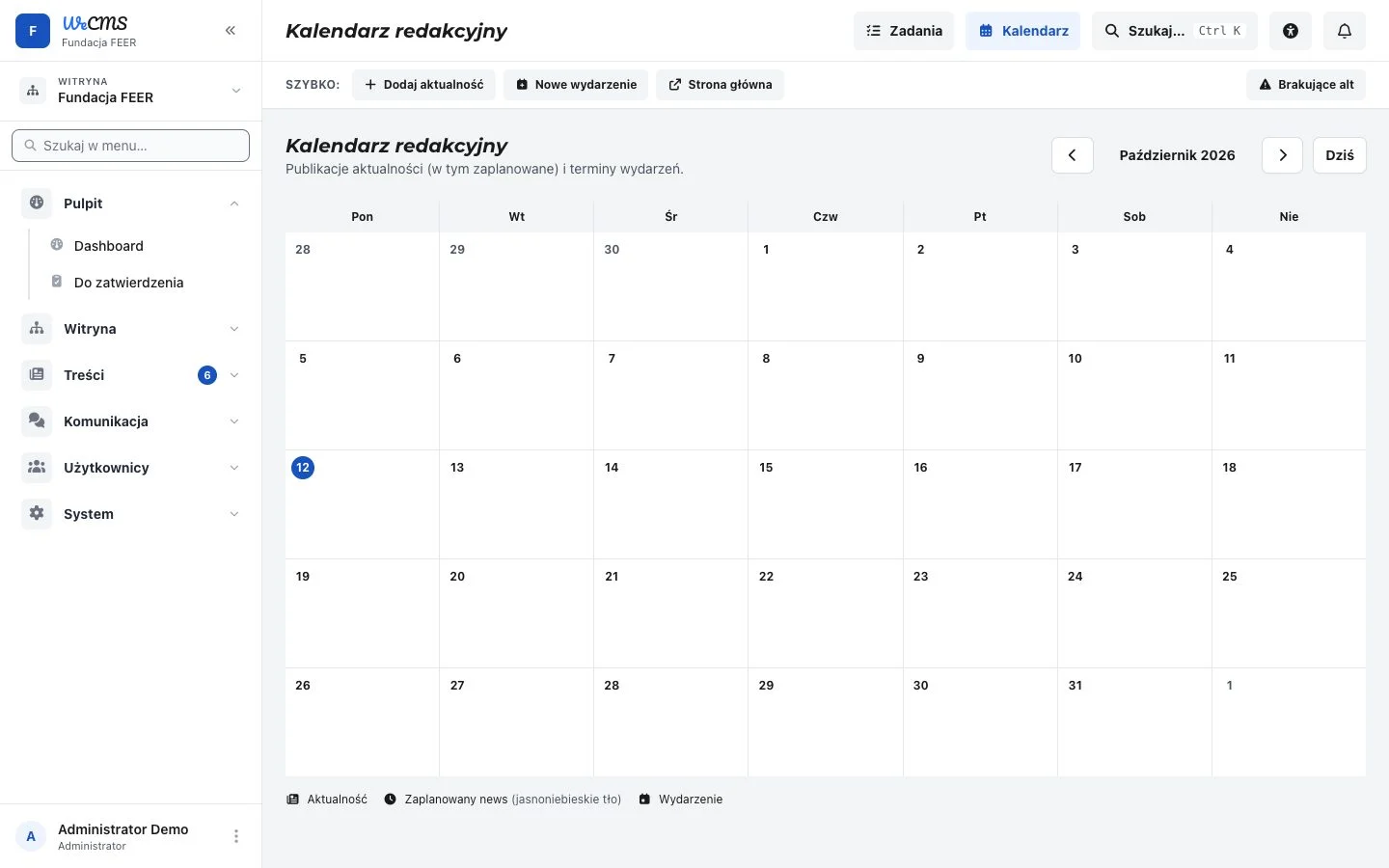Click Październik 2026 month label
The image size is (1389, 868).
(x=1178, y=155)
